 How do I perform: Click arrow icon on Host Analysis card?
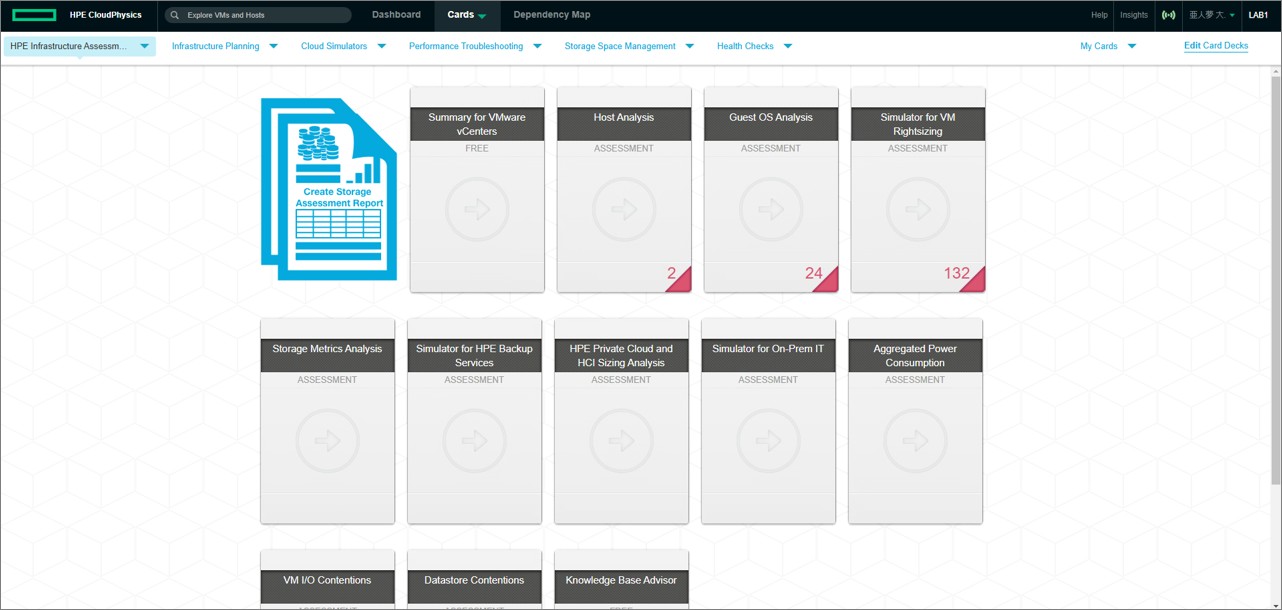point(624,209)
